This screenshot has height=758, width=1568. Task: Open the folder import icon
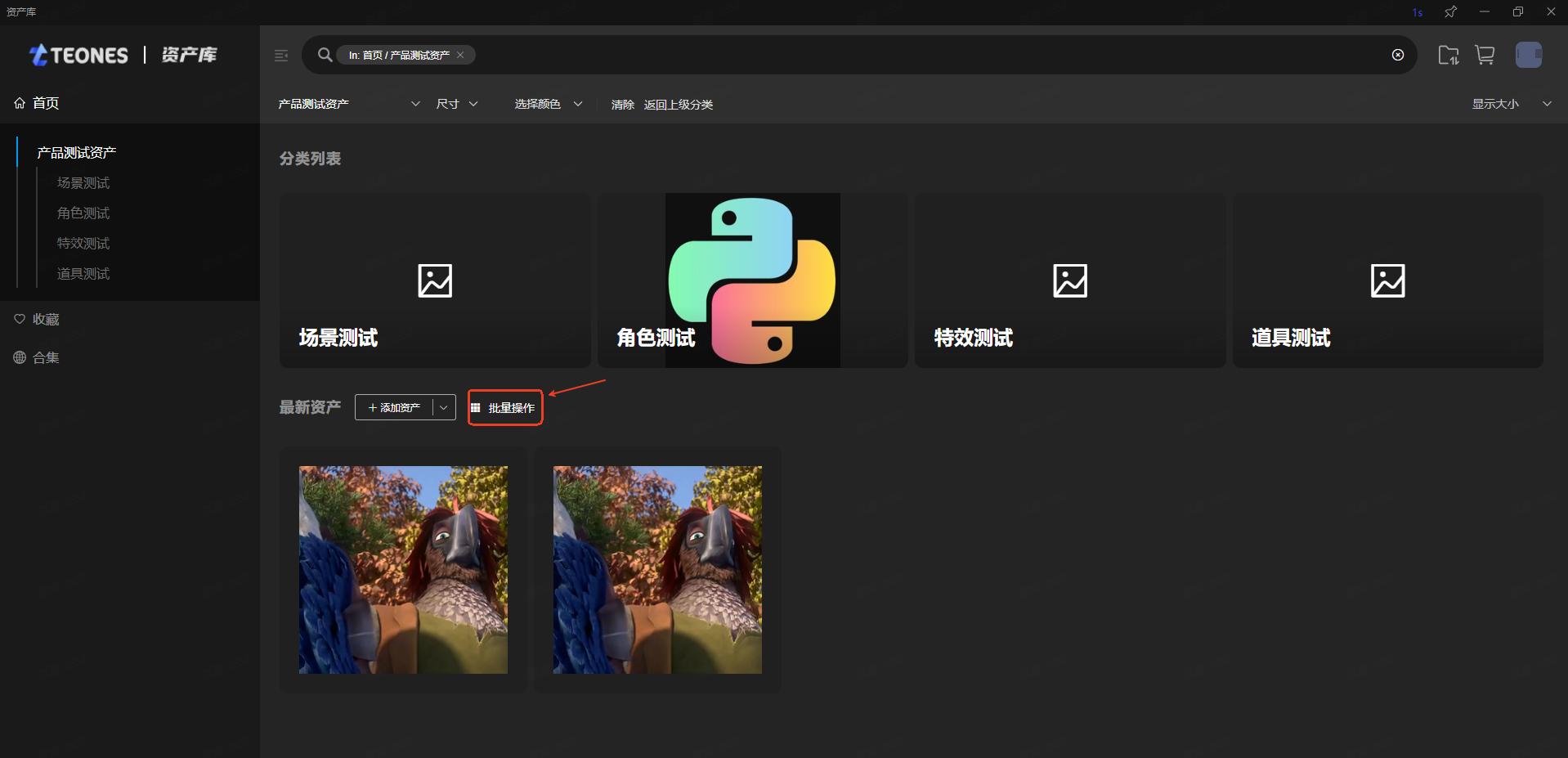(1448, 55)
